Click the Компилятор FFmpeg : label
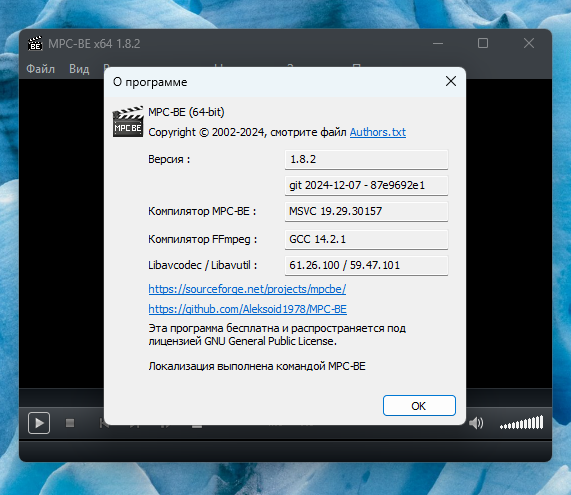Viewport: 571px width, 495px height. [202, 239]
